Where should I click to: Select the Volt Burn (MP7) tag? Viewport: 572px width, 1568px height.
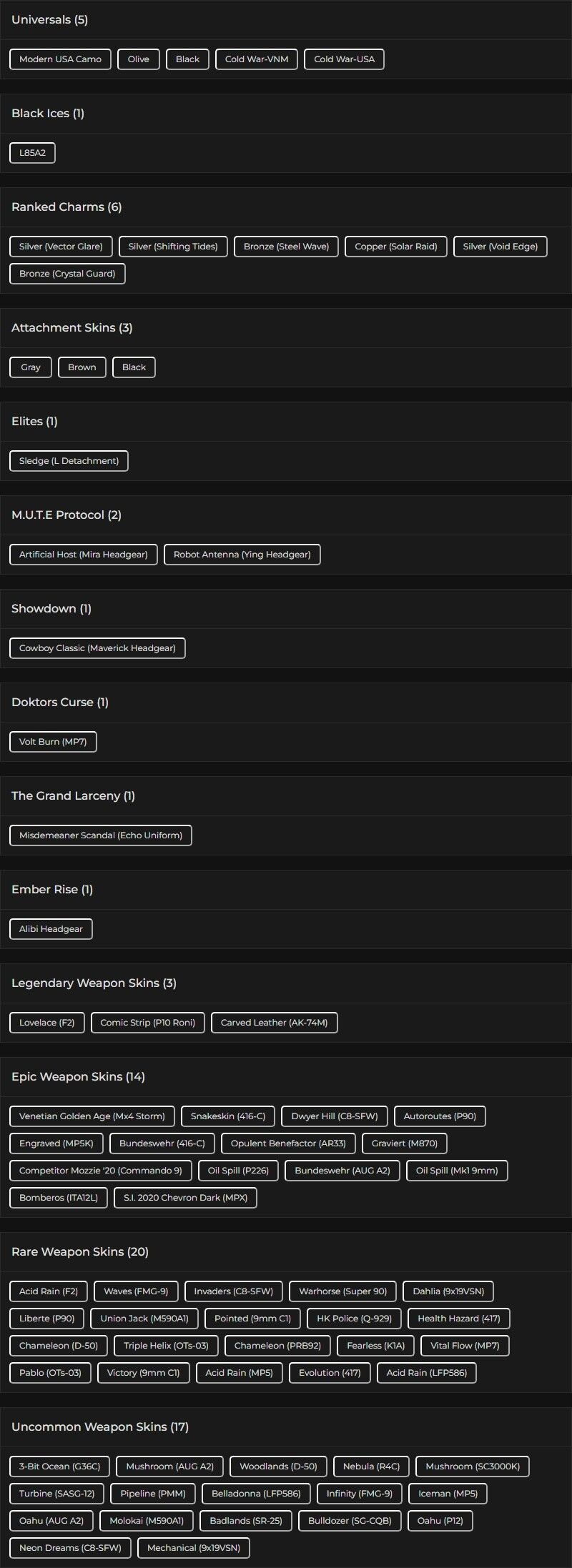point(53,742)
